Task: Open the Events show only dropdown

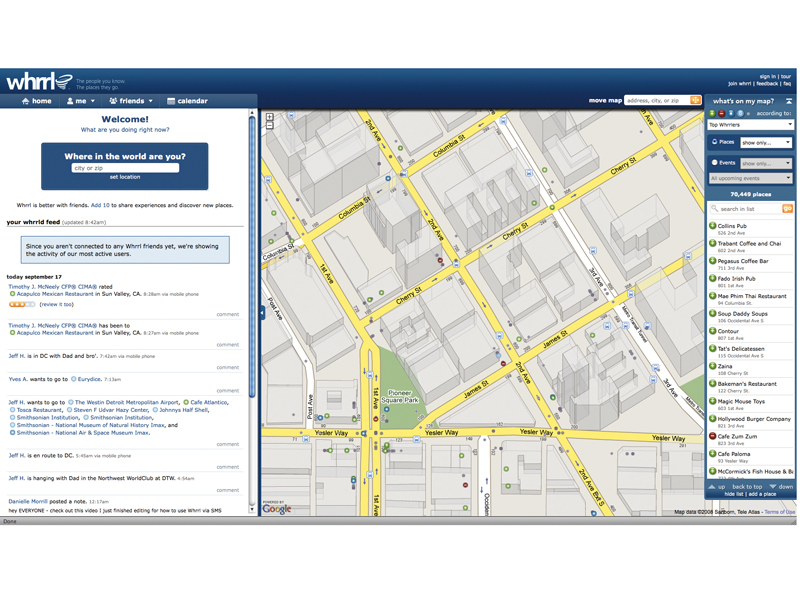Action: coord(766,163)
